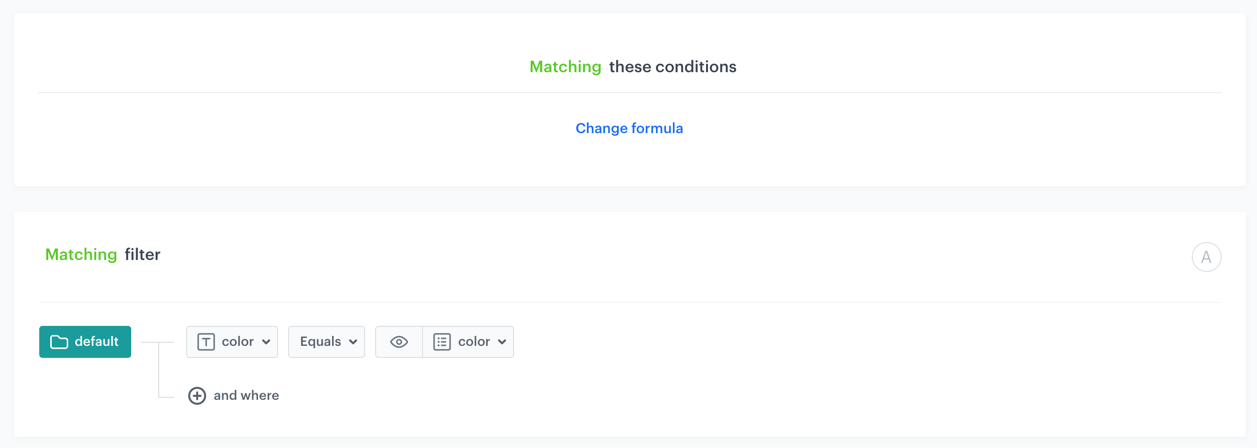Toggle green Matching above these conditions
1257x448 pixels.
point(565,67)
